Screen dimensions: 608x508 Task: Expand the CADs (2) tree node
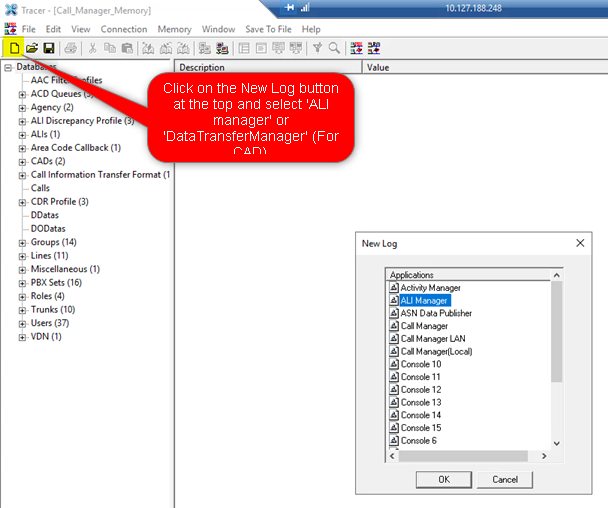(22, 162)
